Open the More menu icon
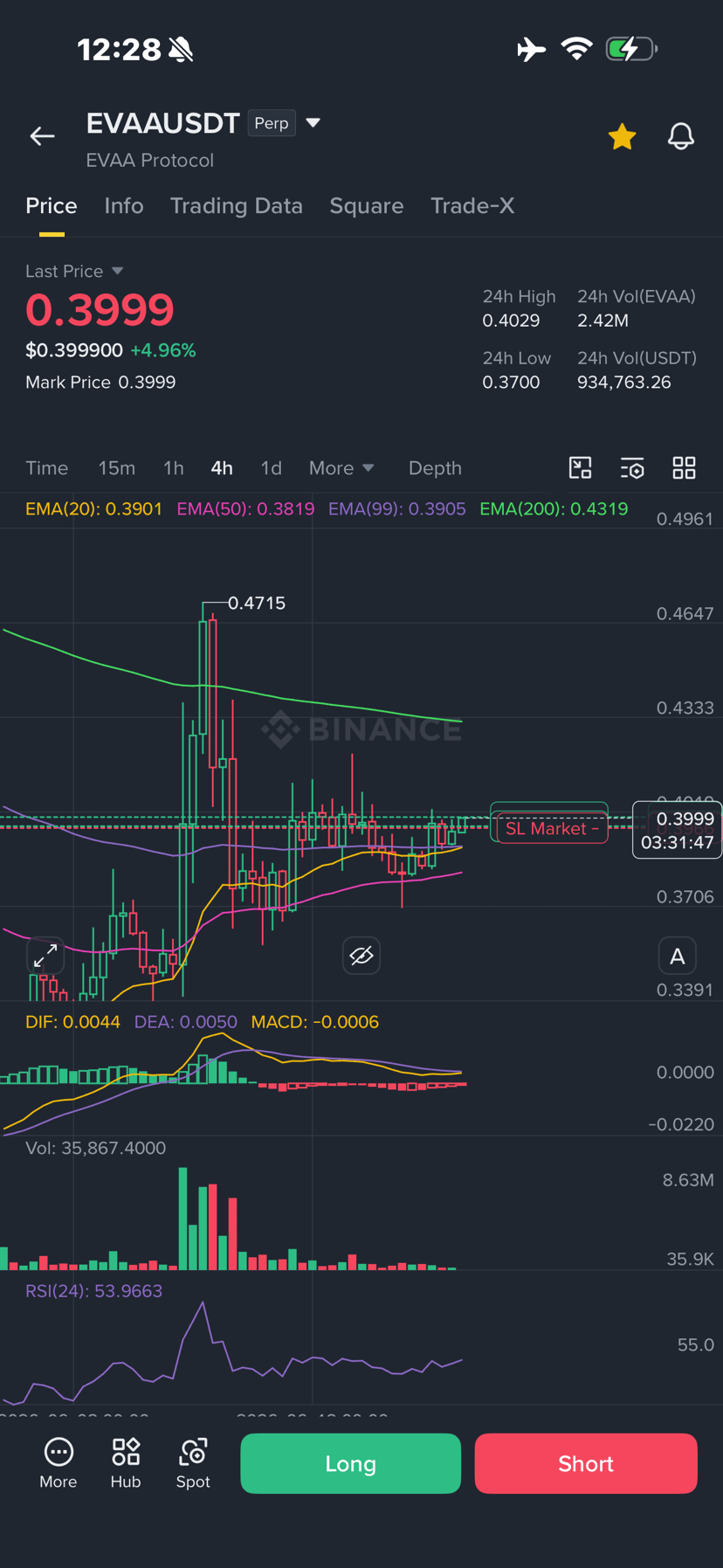Viewport: 723px width, 1568px height. [x=59, y=1463]
